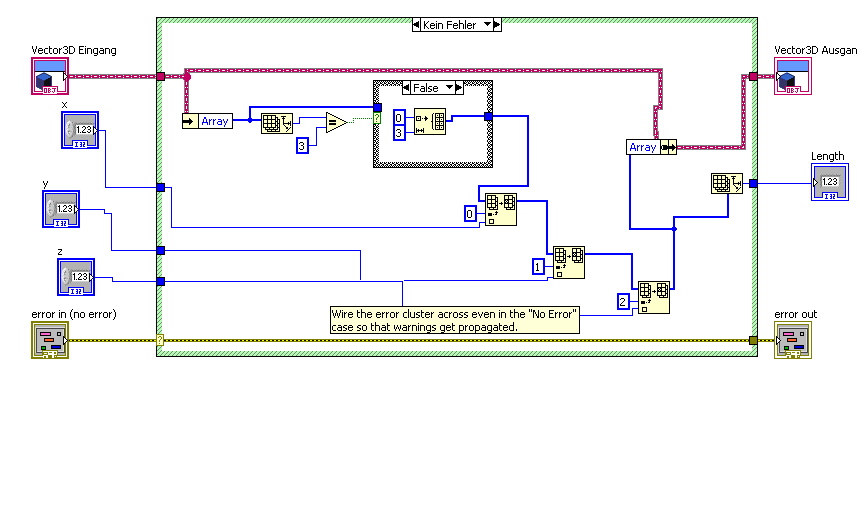858x512 pixels.
Task: Select the error in cluster terminal
Action: point(50,340)
